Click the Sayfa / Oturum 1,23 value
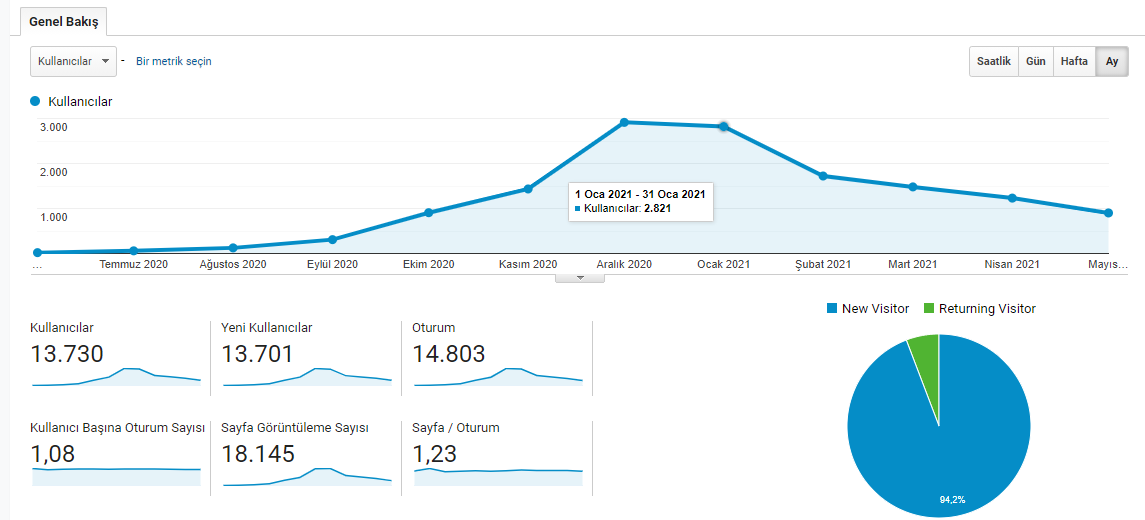 point(435,454)
